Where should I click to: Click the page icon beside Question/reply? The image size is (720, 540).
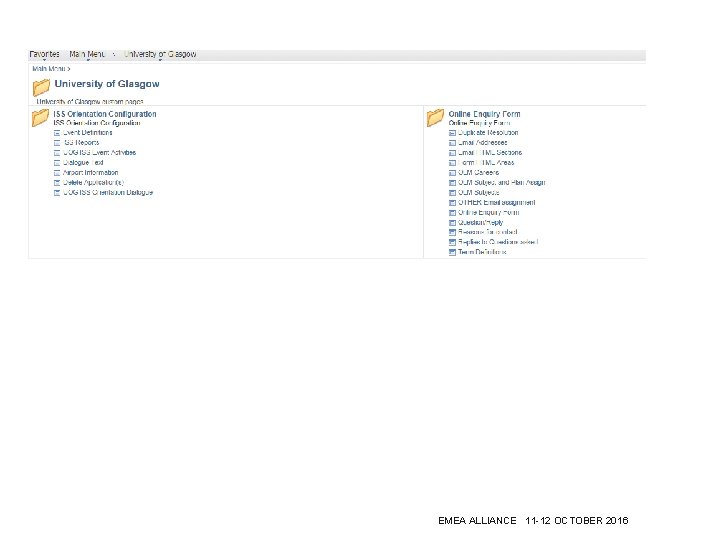tap(452, 223)
